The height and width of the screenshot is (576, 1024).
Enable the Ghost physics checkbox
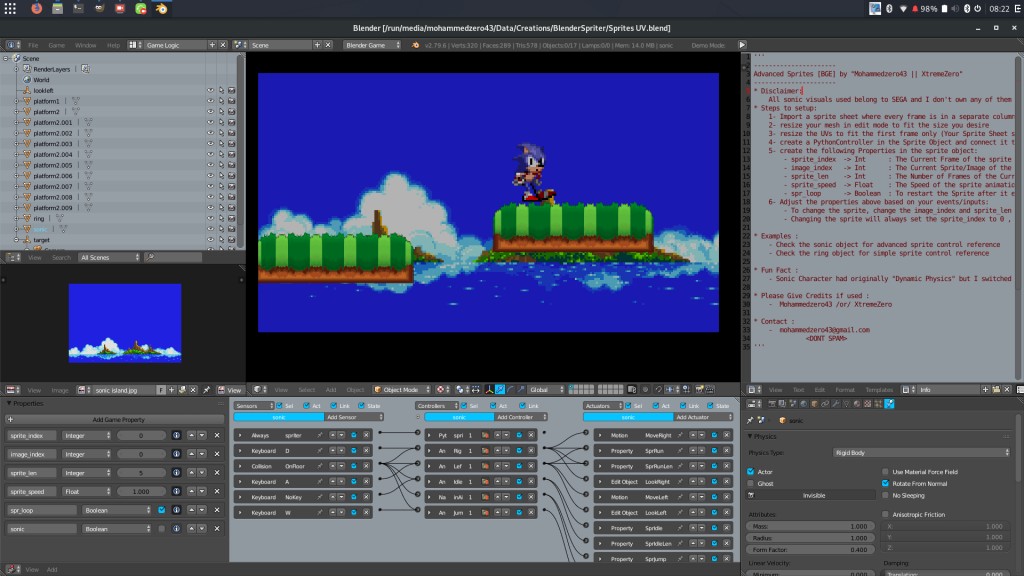point(751,483)
